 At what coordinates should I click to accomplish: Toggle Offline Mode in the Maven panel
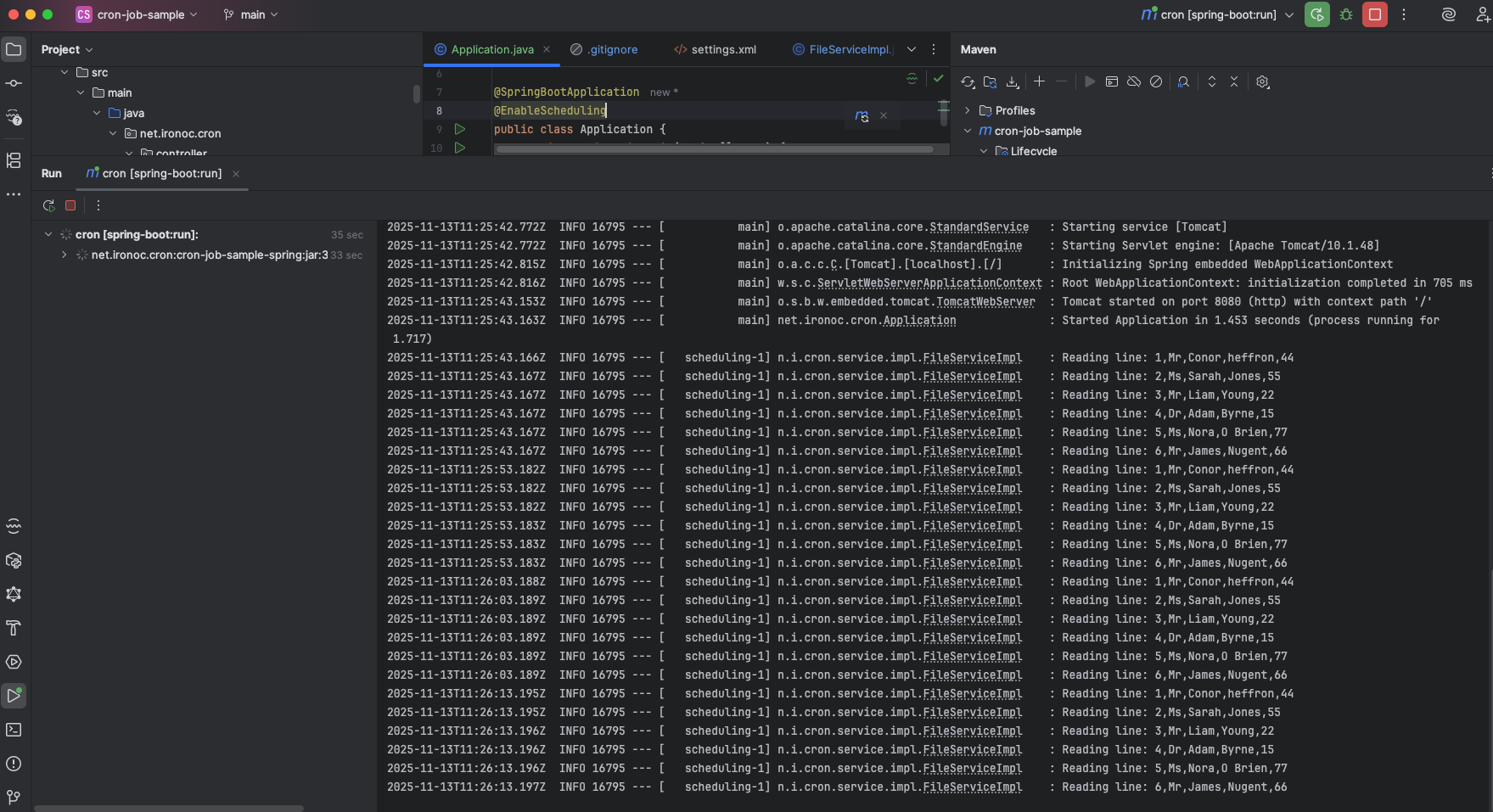tap(1133, 81)
